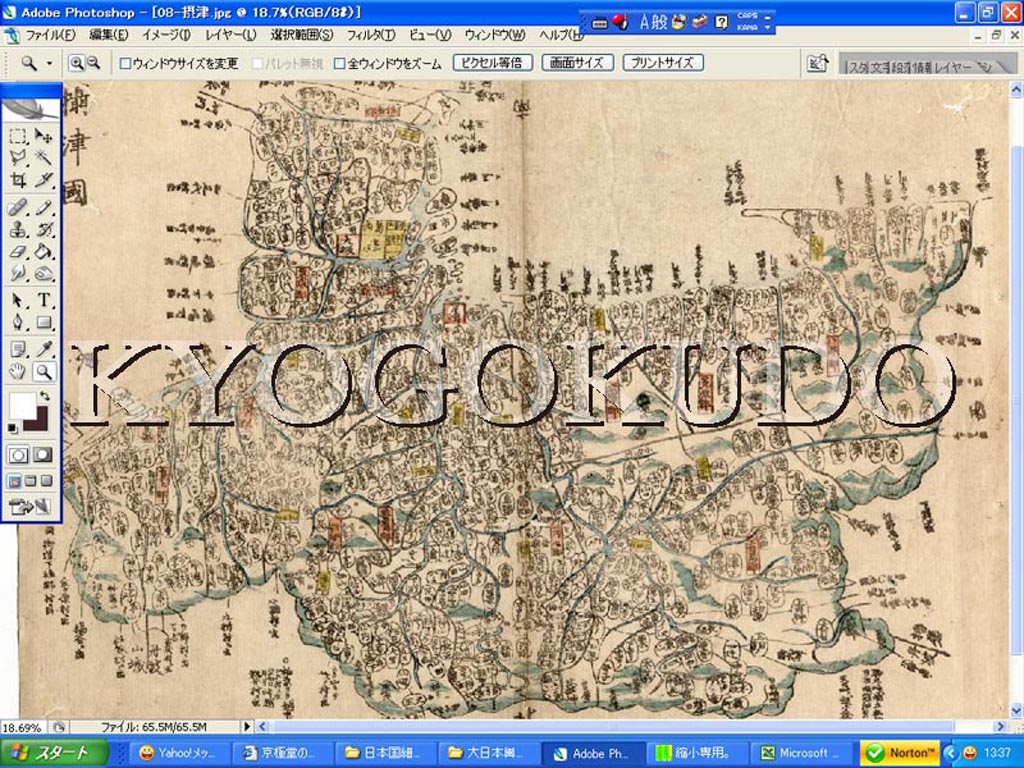Switch to Quick Mask mode
1024x768 pixels.
(x=43, y=455)
